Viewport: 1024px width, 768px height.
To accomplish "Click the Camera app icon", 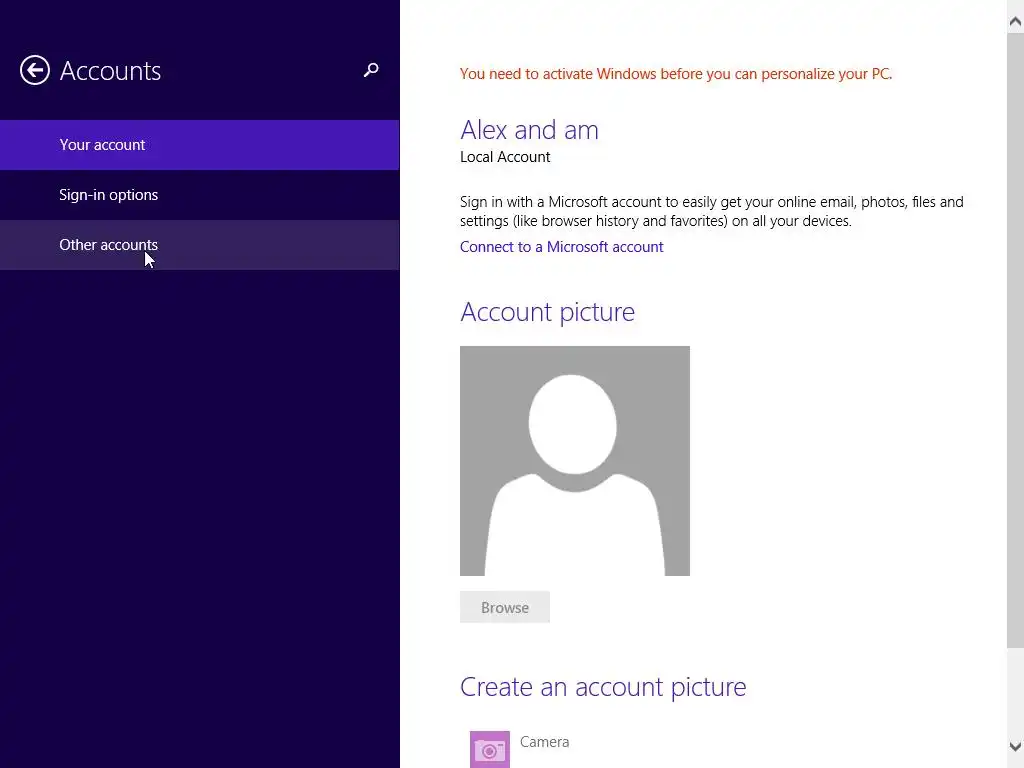I will (490, 749).
